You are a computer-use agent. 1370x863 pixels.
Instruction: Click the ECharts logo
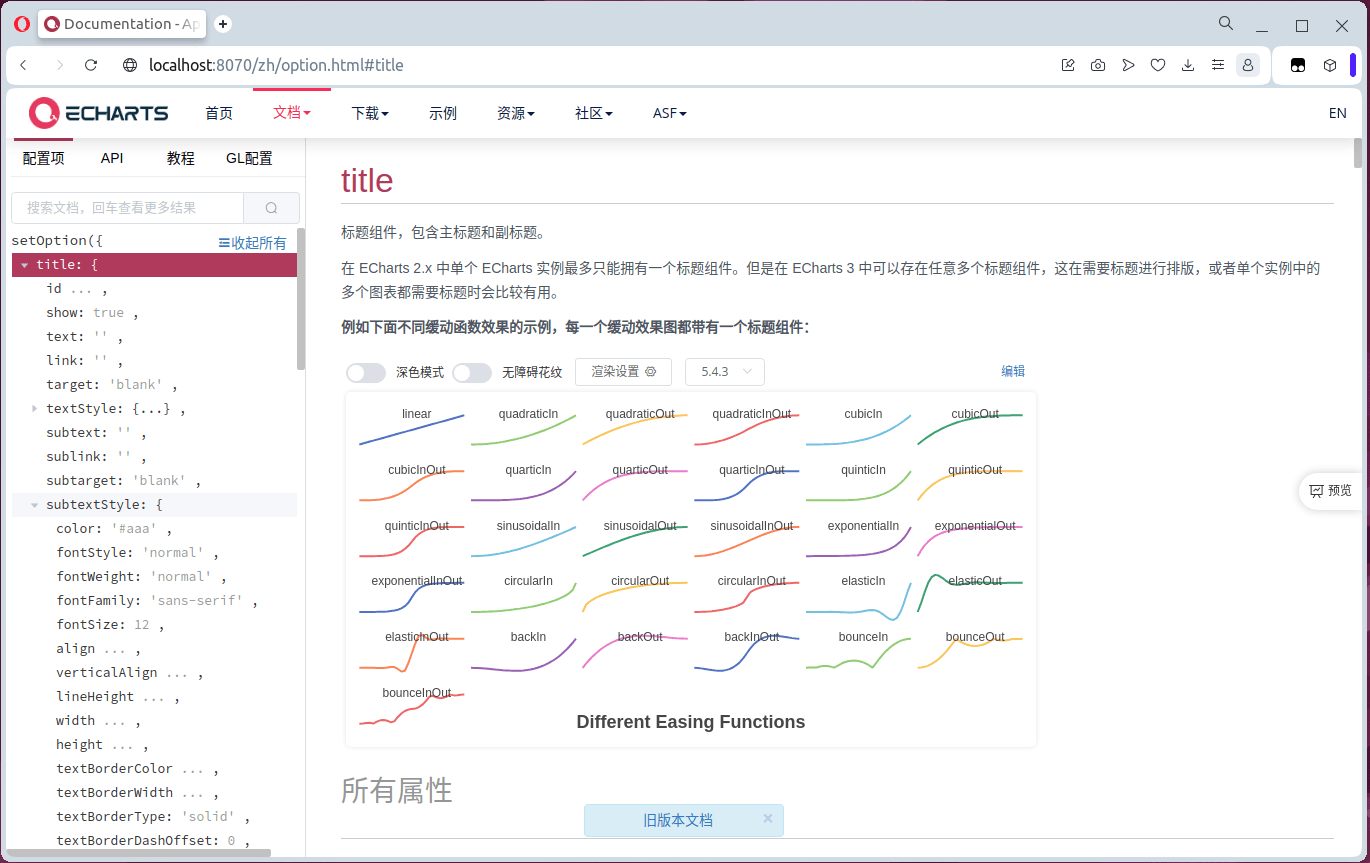coord(98,113)
